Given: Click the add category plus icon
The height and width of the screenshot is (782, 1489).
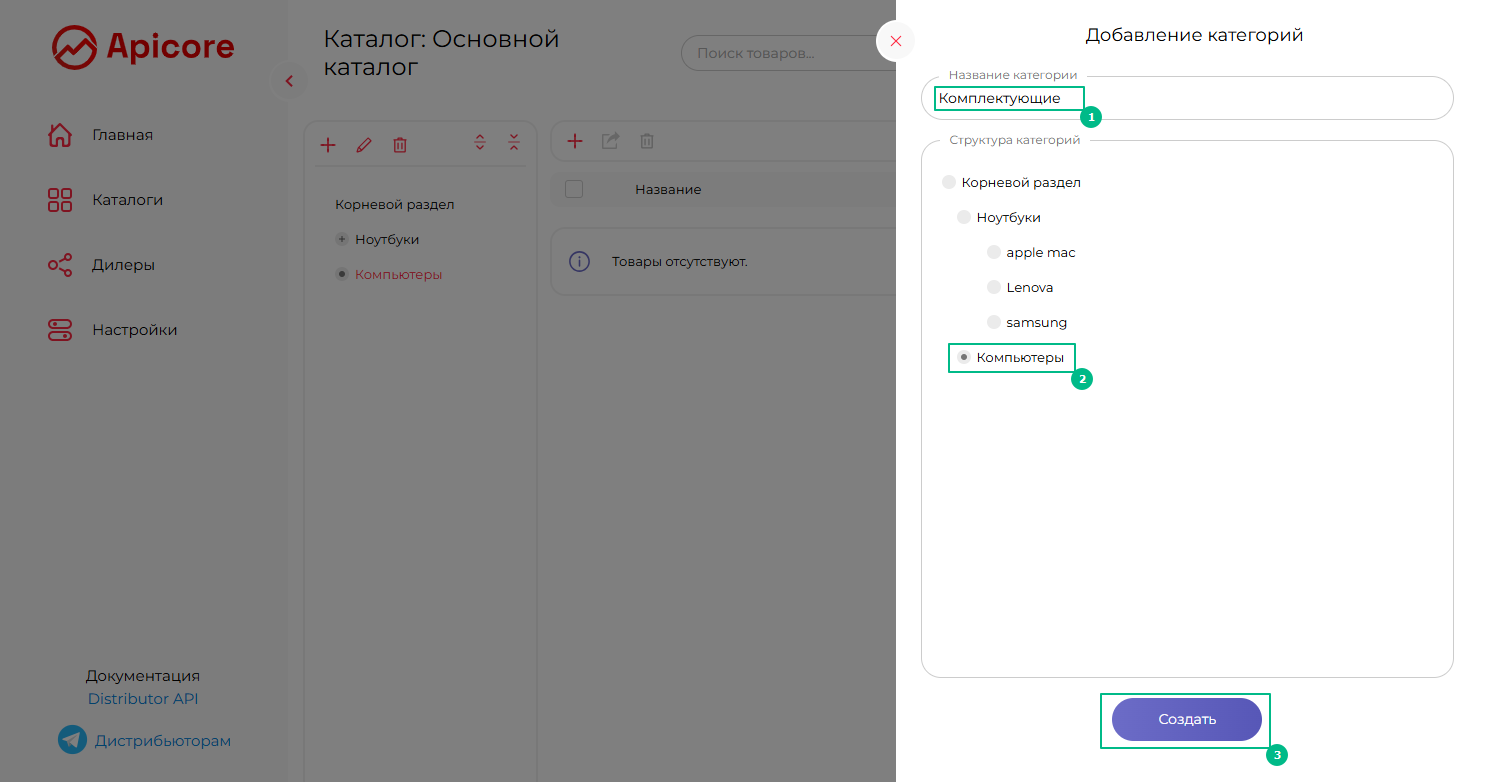Looking at the screenshot, I should [x=328, y=145].
